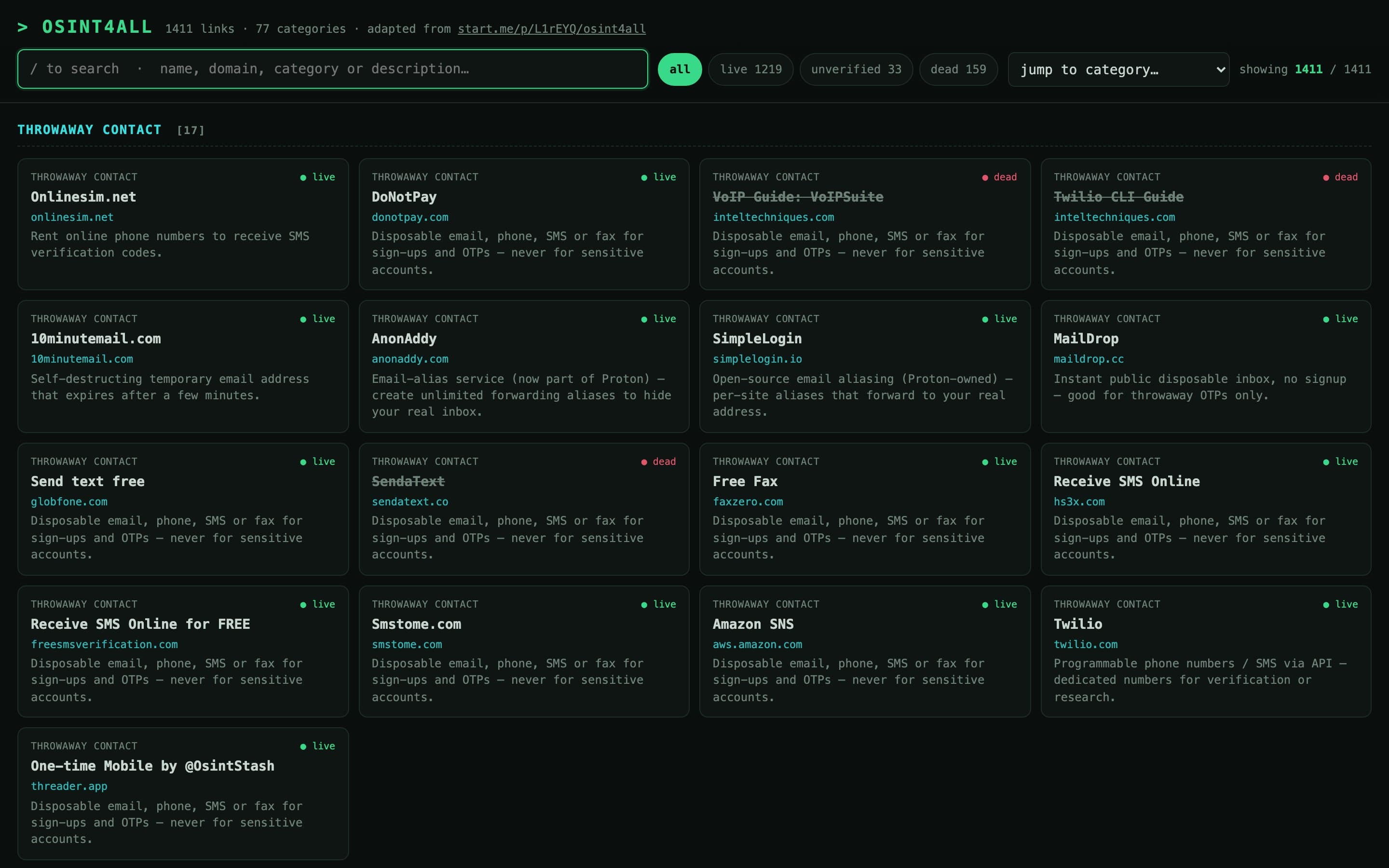This screenshot has width=1389, height=868.
Task: Click the live status badge on Amazon SNS card
Action: click(x=1000, y=604)
